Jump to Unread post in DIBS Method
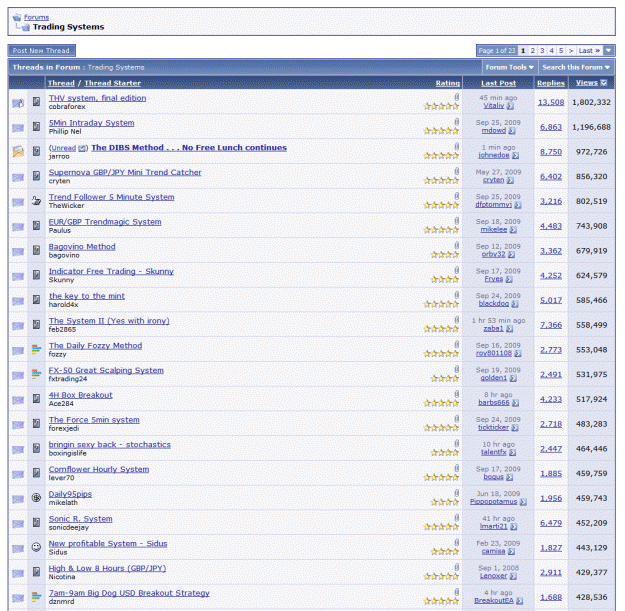 (x=63, y=148)
